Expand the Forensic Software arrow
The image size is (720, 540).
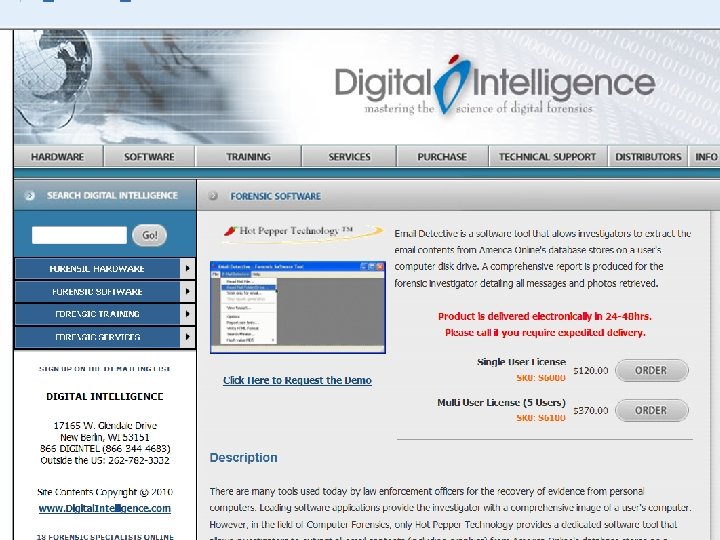click(x=187, y=292)
